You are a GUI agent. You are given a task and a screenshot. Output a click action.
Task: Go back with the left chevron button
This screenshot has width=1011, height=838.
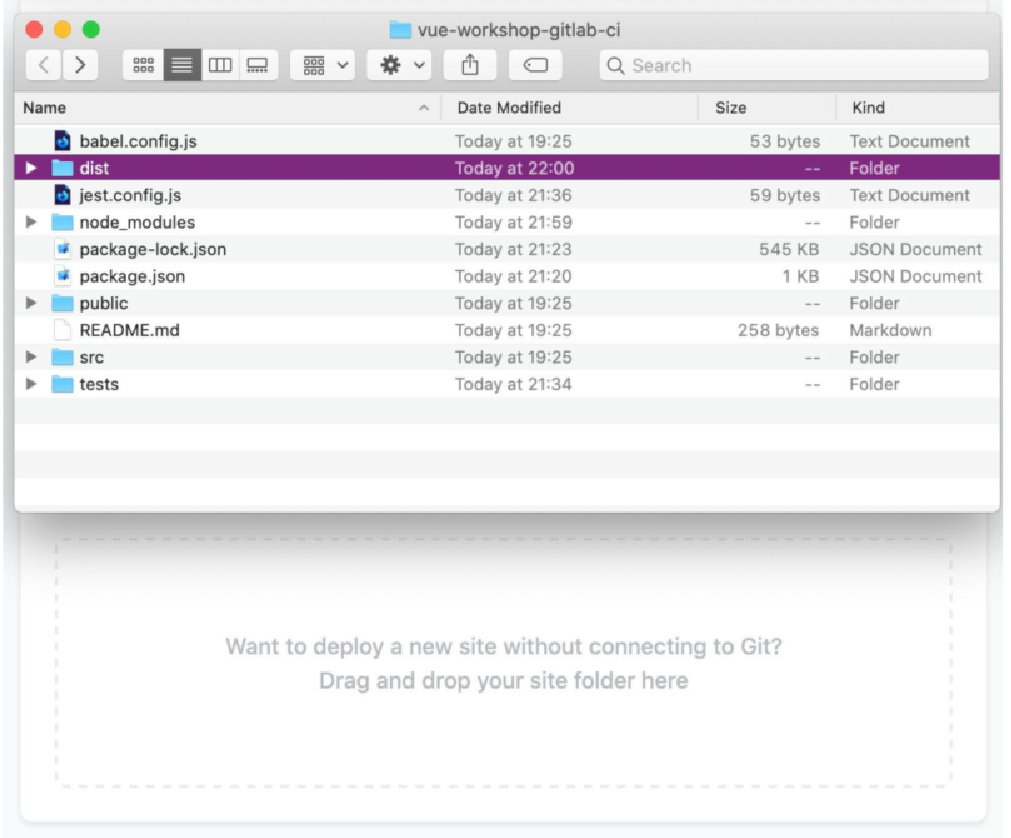coord(44,65)
